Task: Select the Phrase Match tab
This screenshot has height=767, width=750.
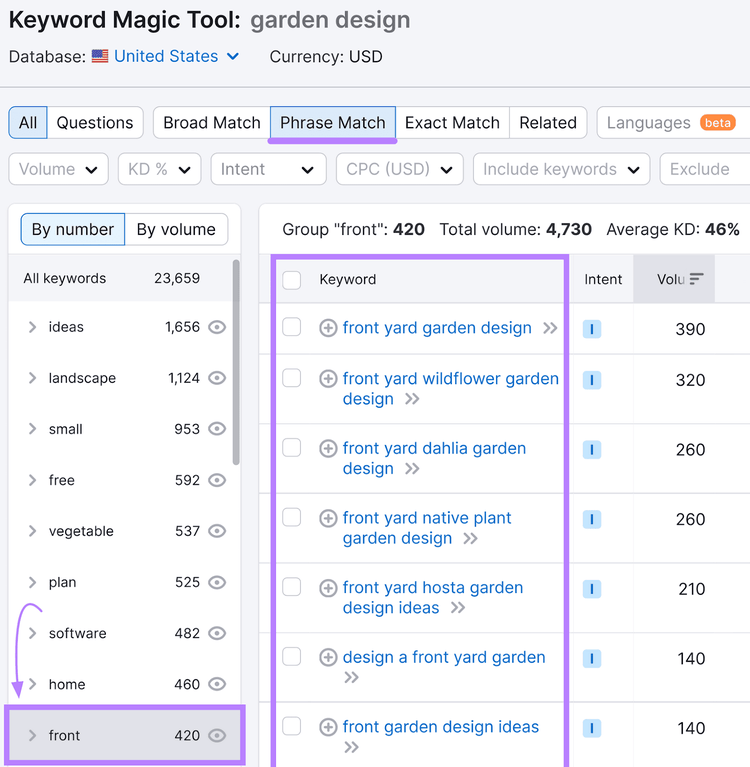Action: click(333, 122)
